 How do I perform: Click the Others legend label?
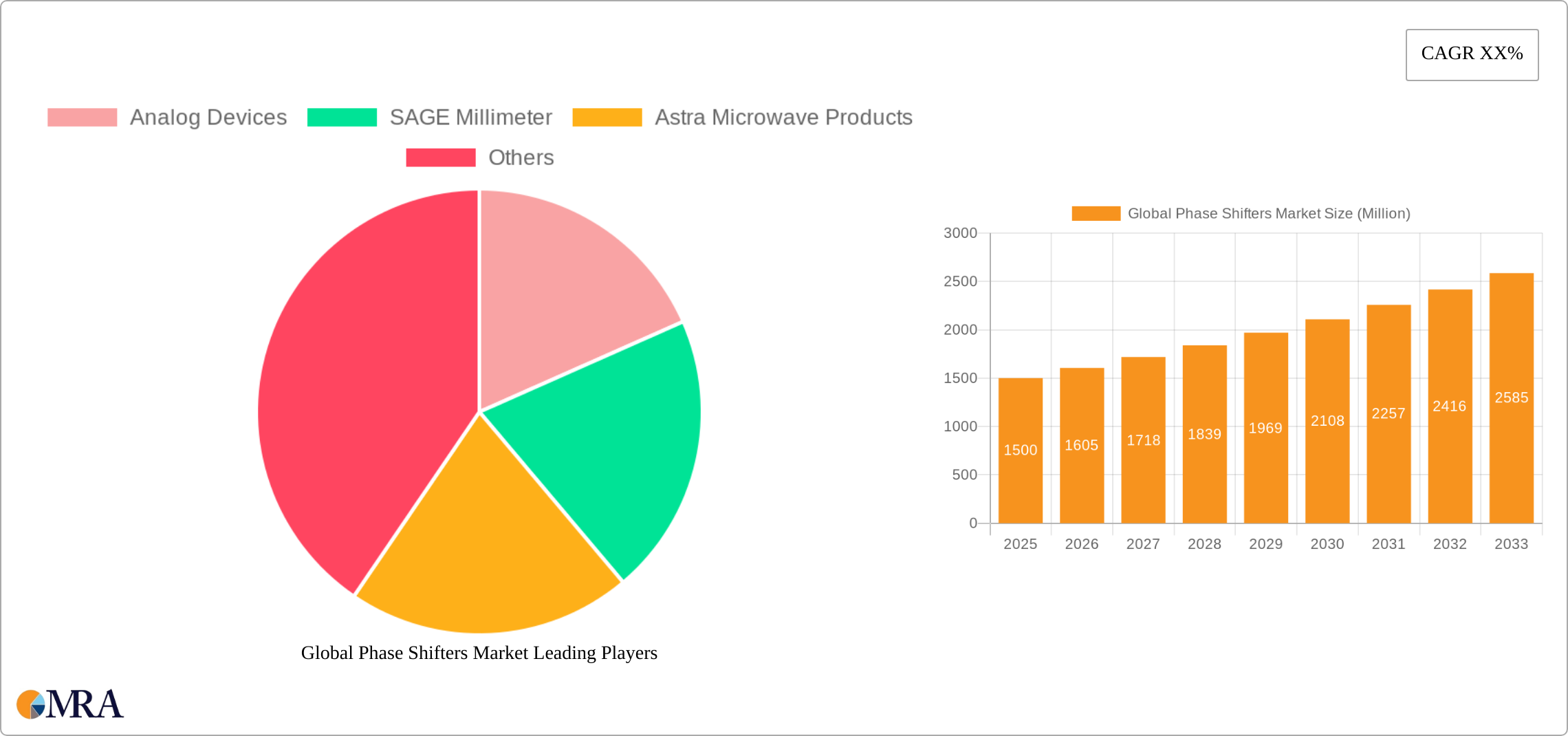point(521,158)
